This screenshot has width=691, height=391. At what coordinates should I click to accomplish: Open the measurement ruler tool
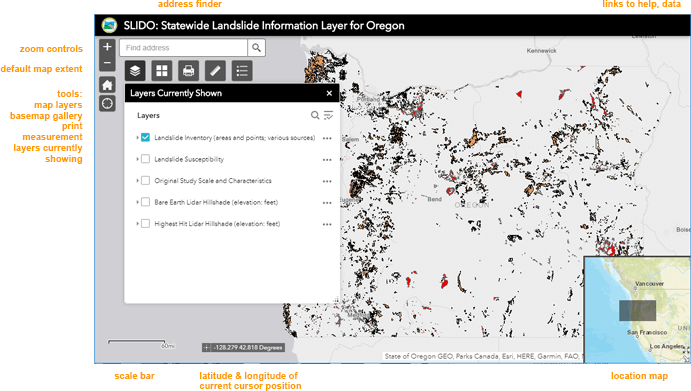click(x=215, y=71)
